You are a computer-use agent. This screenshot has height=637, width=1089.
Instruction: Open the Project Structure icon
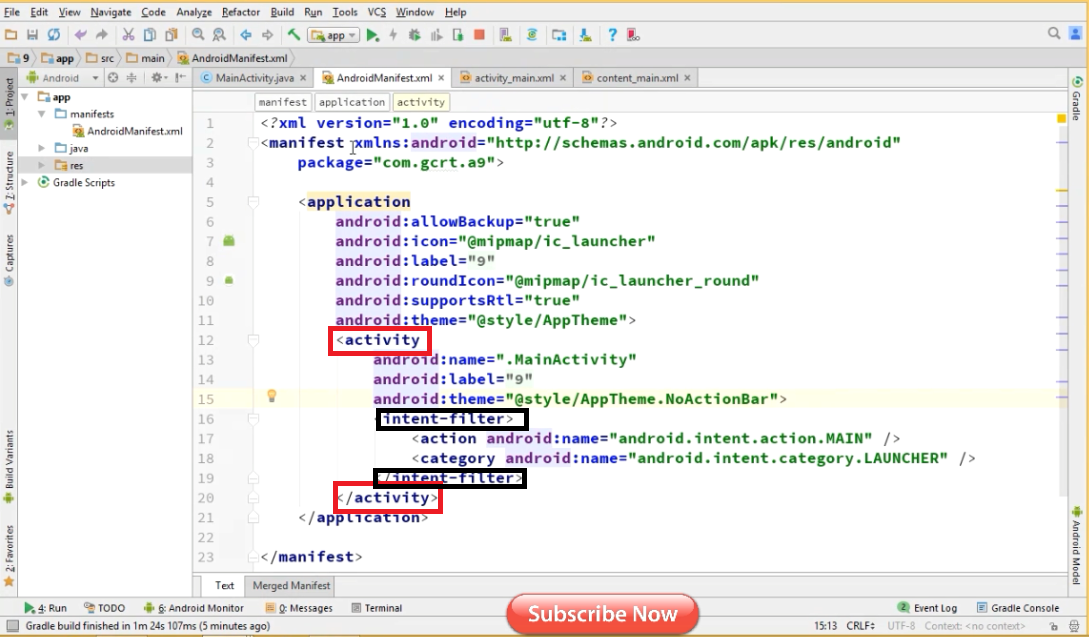pyautogui.click(x=559, y=35)
